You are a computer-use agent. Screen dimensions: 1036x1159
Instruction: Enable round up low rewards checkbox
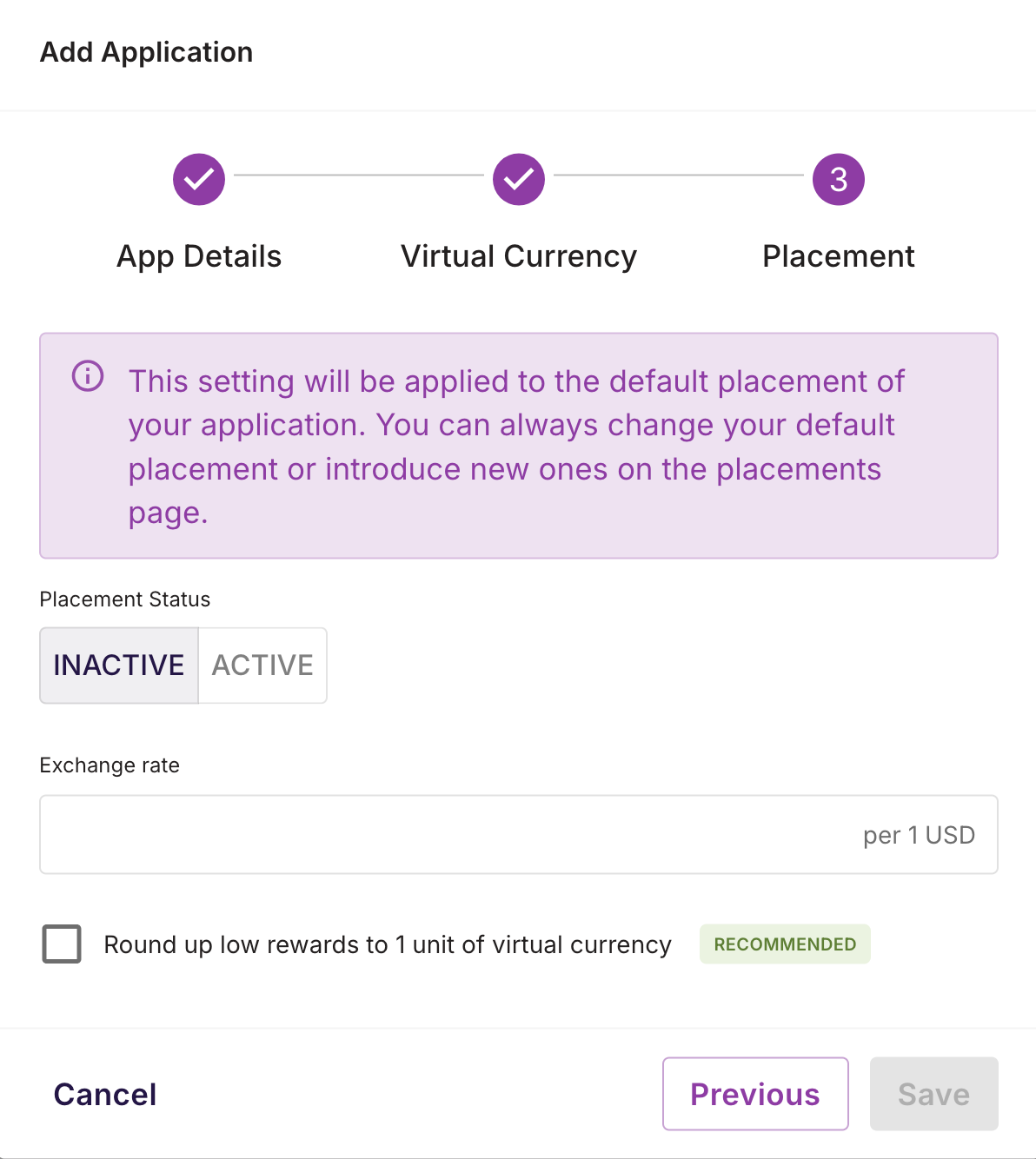[62, 944]
